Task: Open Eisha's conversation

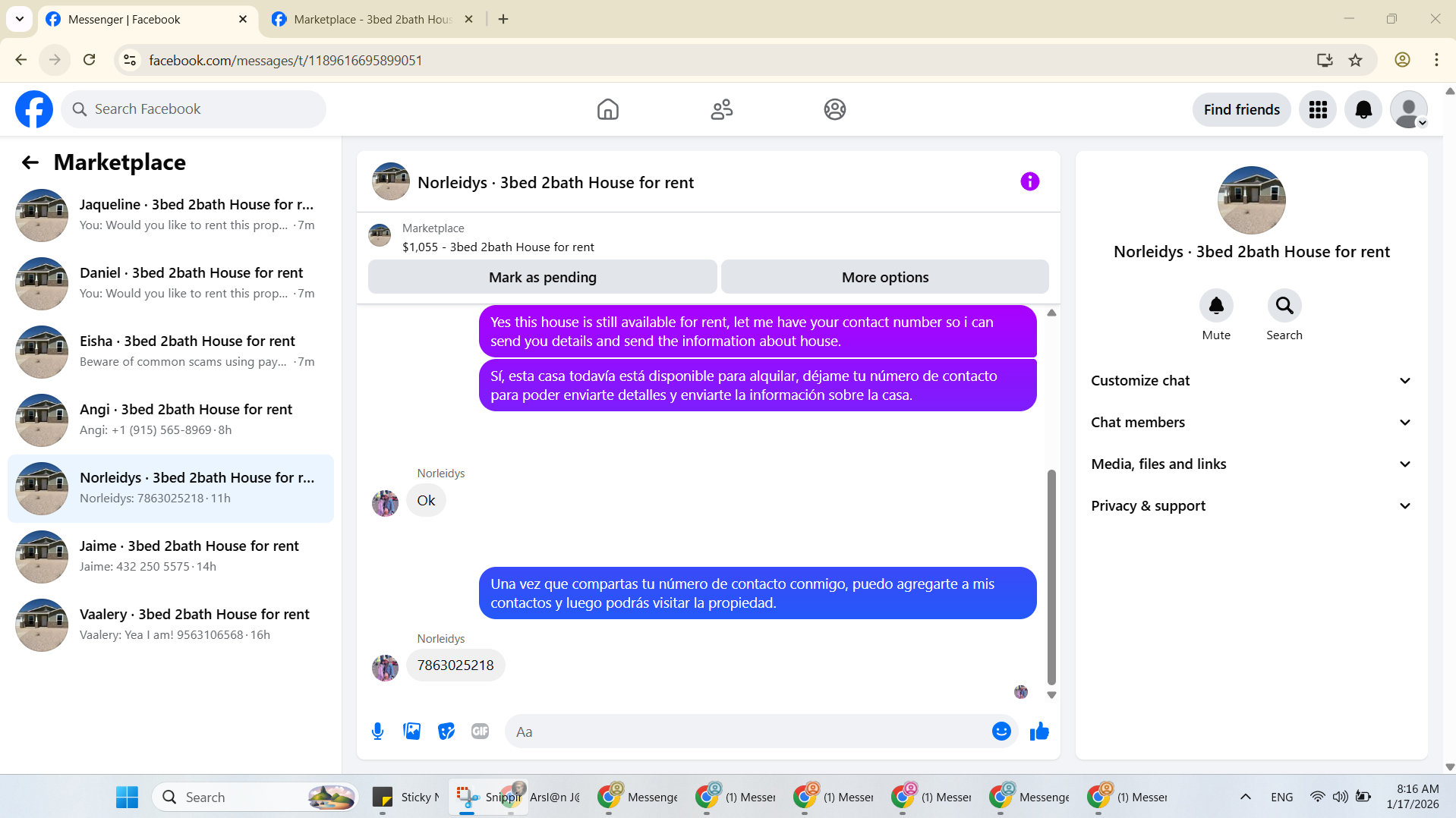Action: point(171,352)
